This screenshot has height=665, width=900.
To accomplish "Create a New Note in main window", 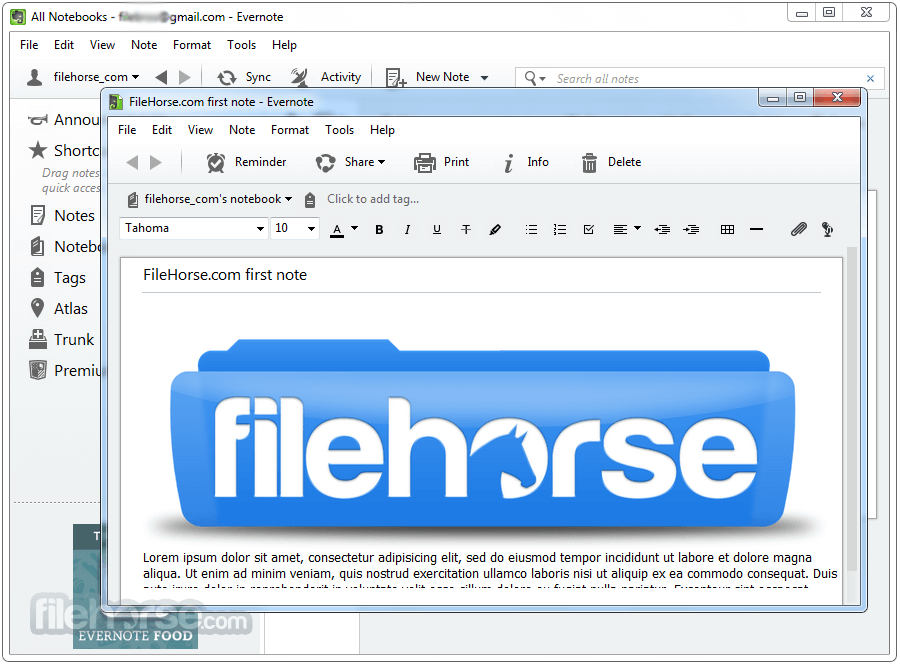I will pos(428,77).
